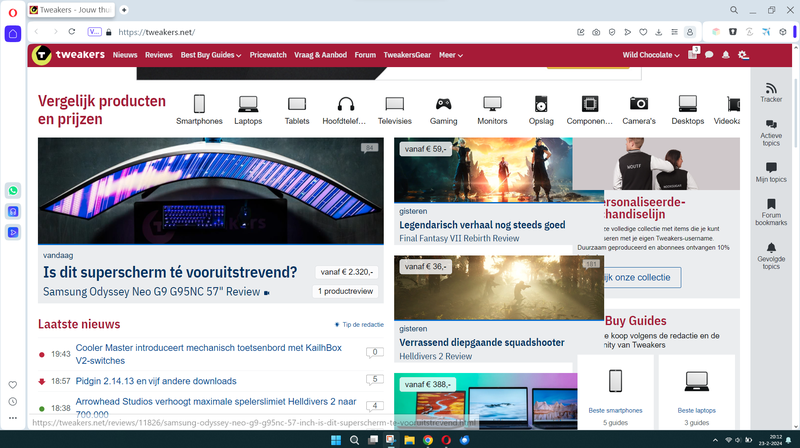
Task: Open the Opera main menu logo
Action: [13, 13]
